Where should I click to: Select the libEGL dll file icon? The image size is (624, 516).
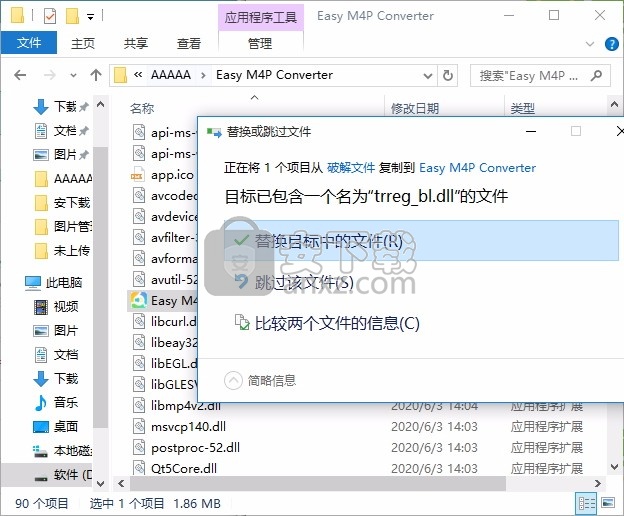pos(138,363)
